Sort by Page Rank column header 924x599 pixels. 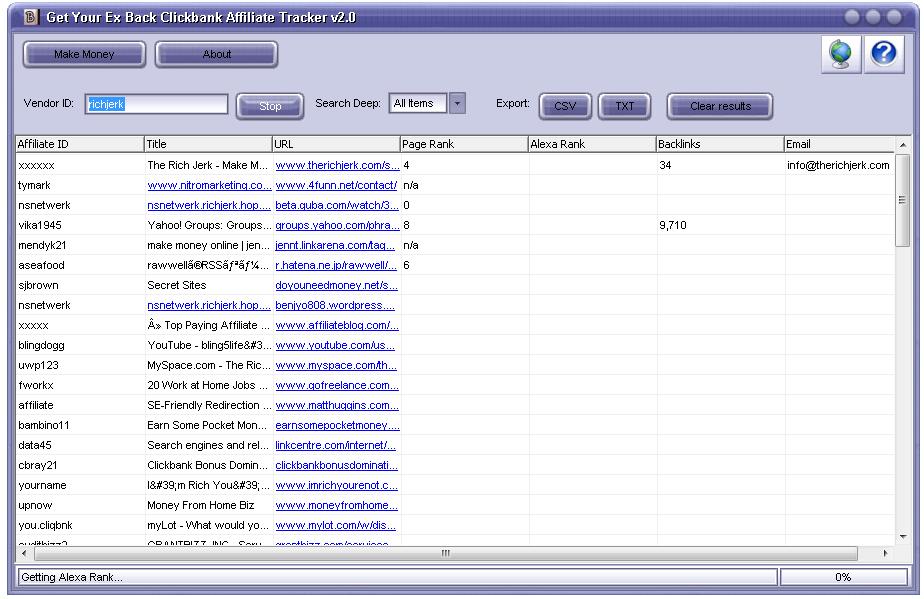(x=464, y=144)
